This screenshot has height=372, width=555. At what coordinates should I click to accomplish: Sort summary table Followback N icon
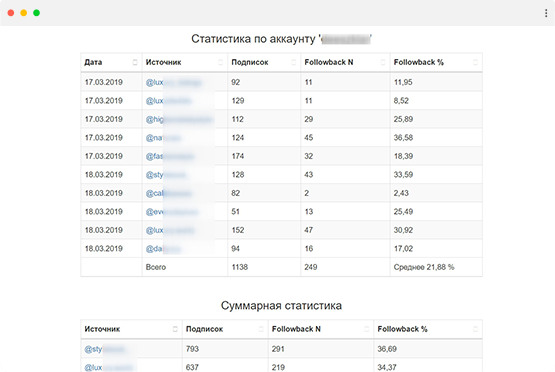[367, 329]
